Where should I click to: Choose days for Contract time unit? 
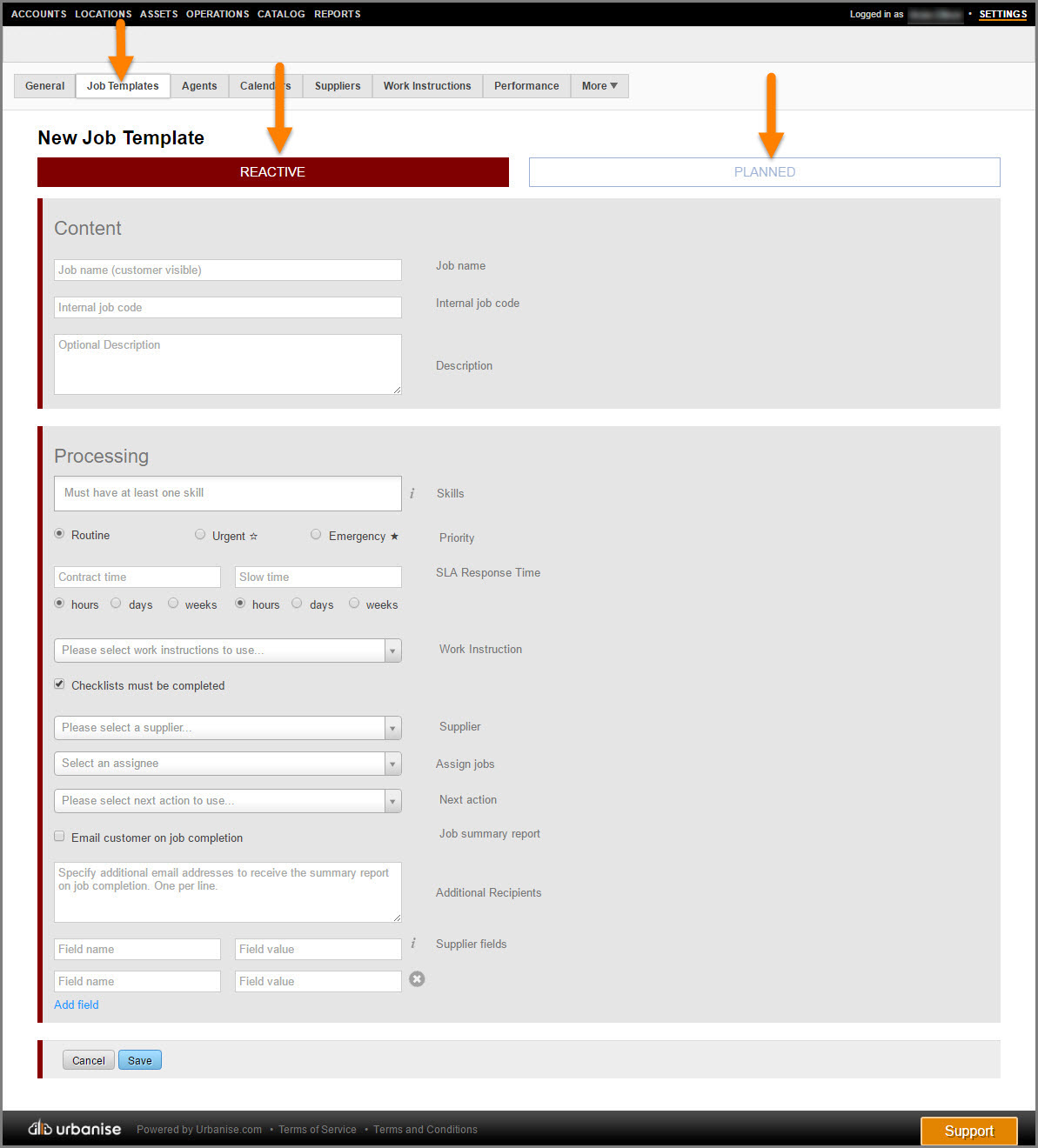pos(116,604)
